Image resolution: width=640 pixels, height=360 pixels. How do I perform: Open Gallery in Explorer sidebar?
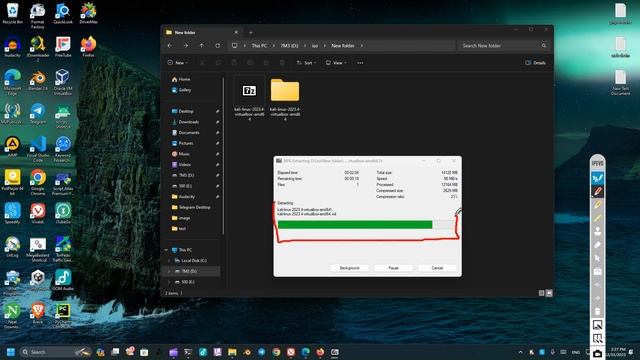pos(182,90)
